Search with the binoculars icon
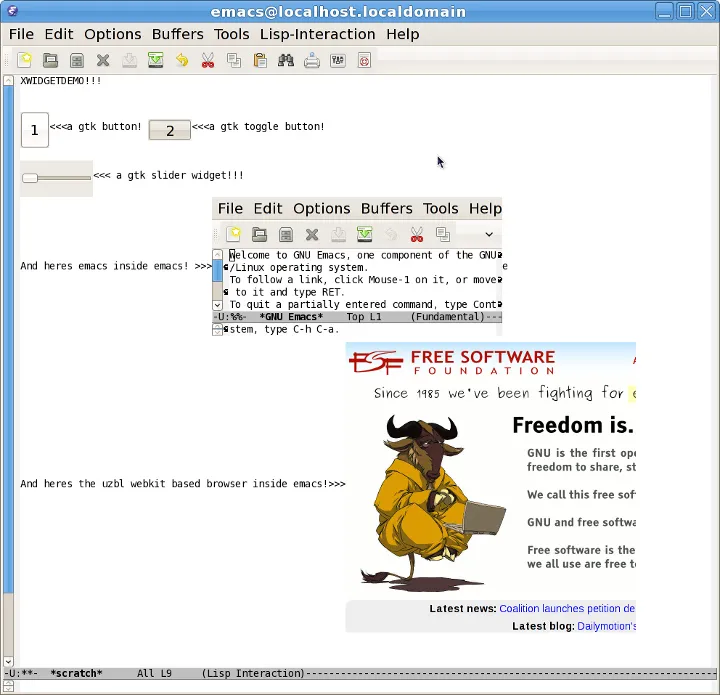Viewport: 720px width, 695px height. [x=286, y=60]
